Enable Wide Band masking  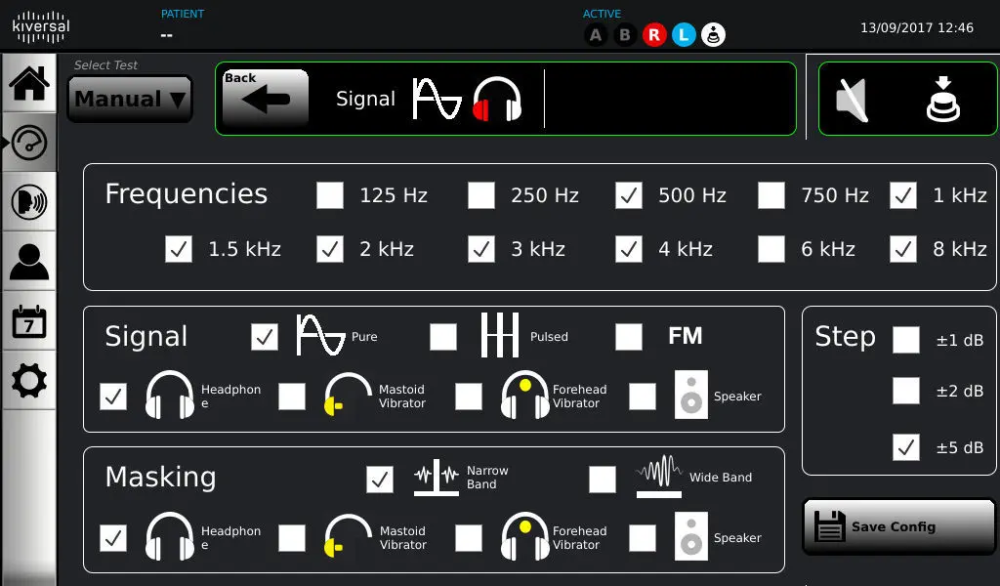[602, 480]
